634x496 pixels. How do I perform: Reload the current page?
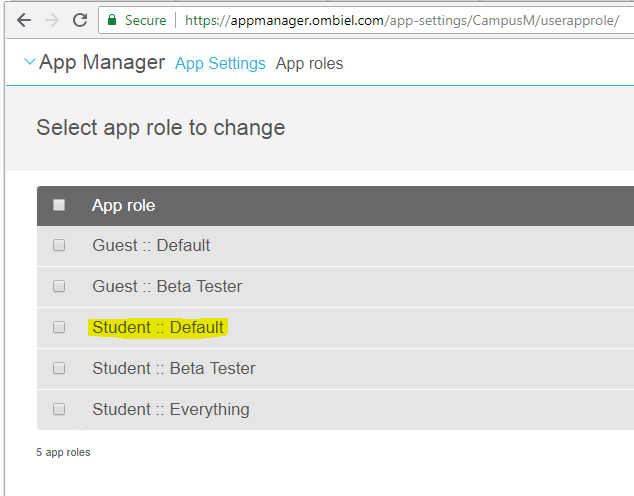click(x=80, y=20)
